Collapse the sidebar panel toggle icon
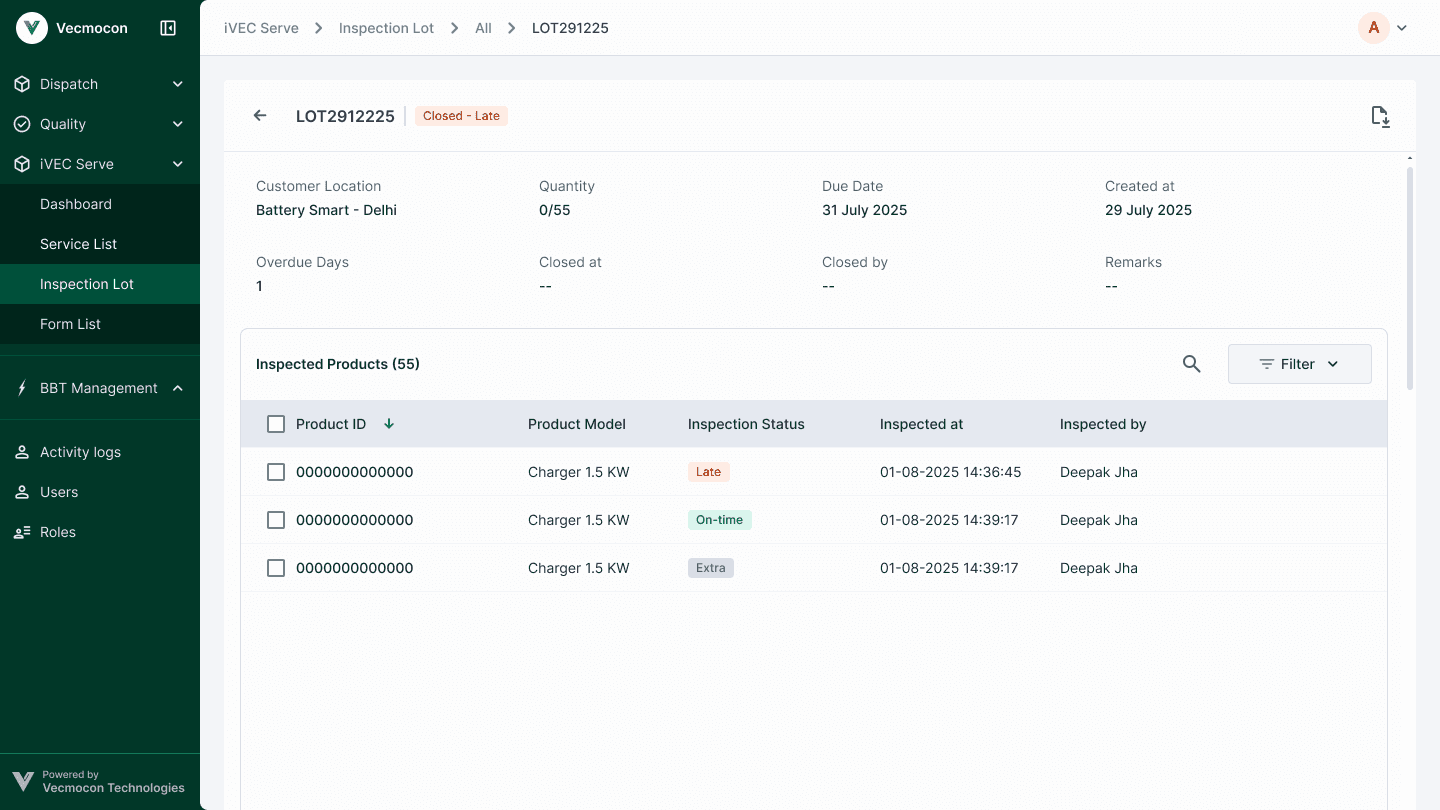 click(x=168, y=28)
